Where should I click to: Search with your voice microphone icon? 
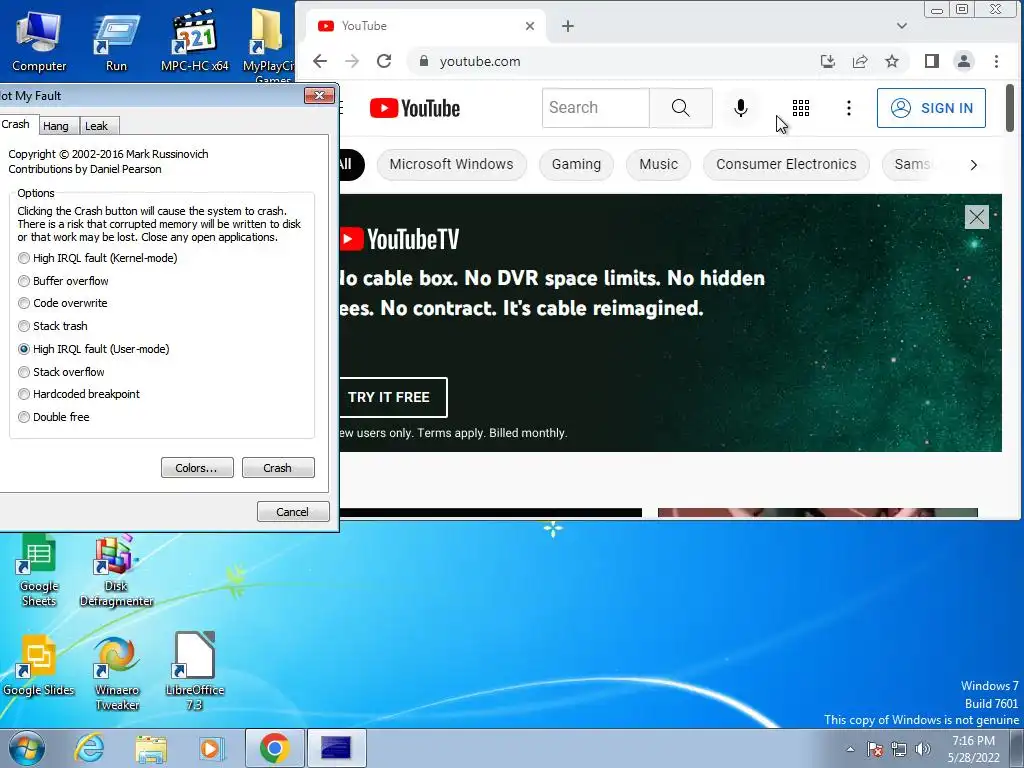[741, 108]
